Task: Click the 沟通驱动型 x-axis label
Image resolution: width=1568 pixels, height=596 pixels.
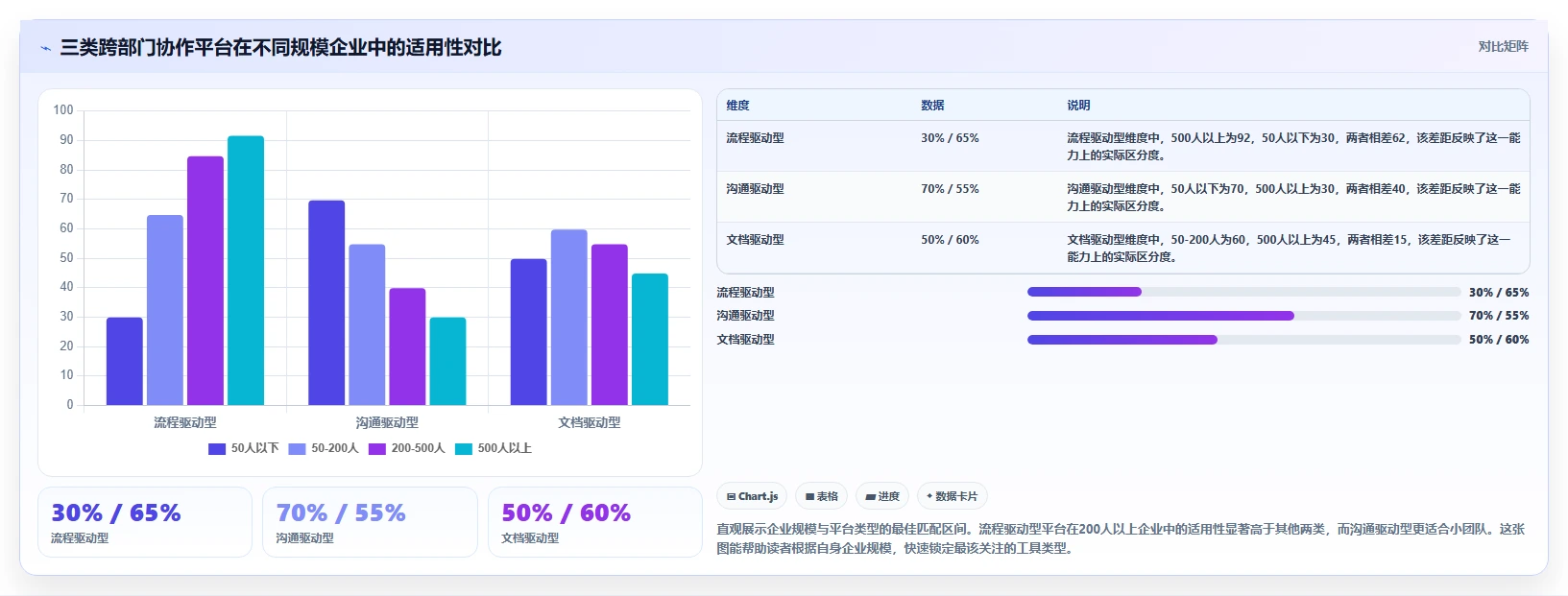Action: [x=387, y=422]
